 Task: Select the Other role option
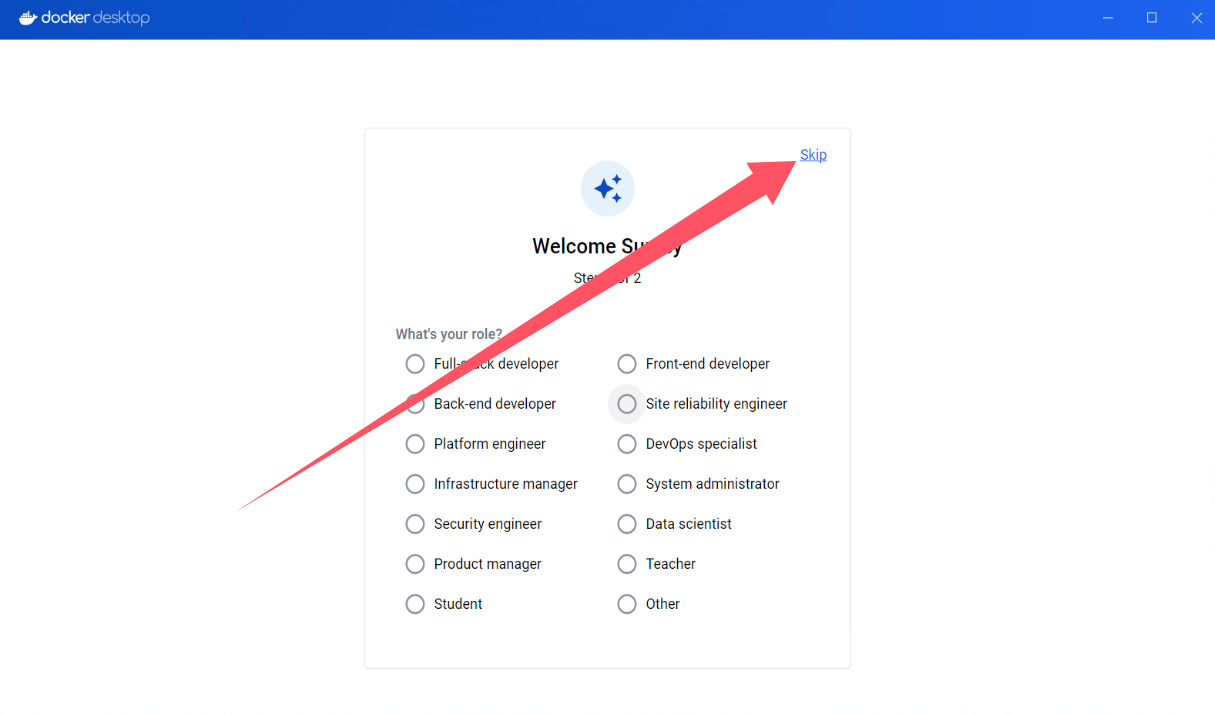[x=627, y=604]
